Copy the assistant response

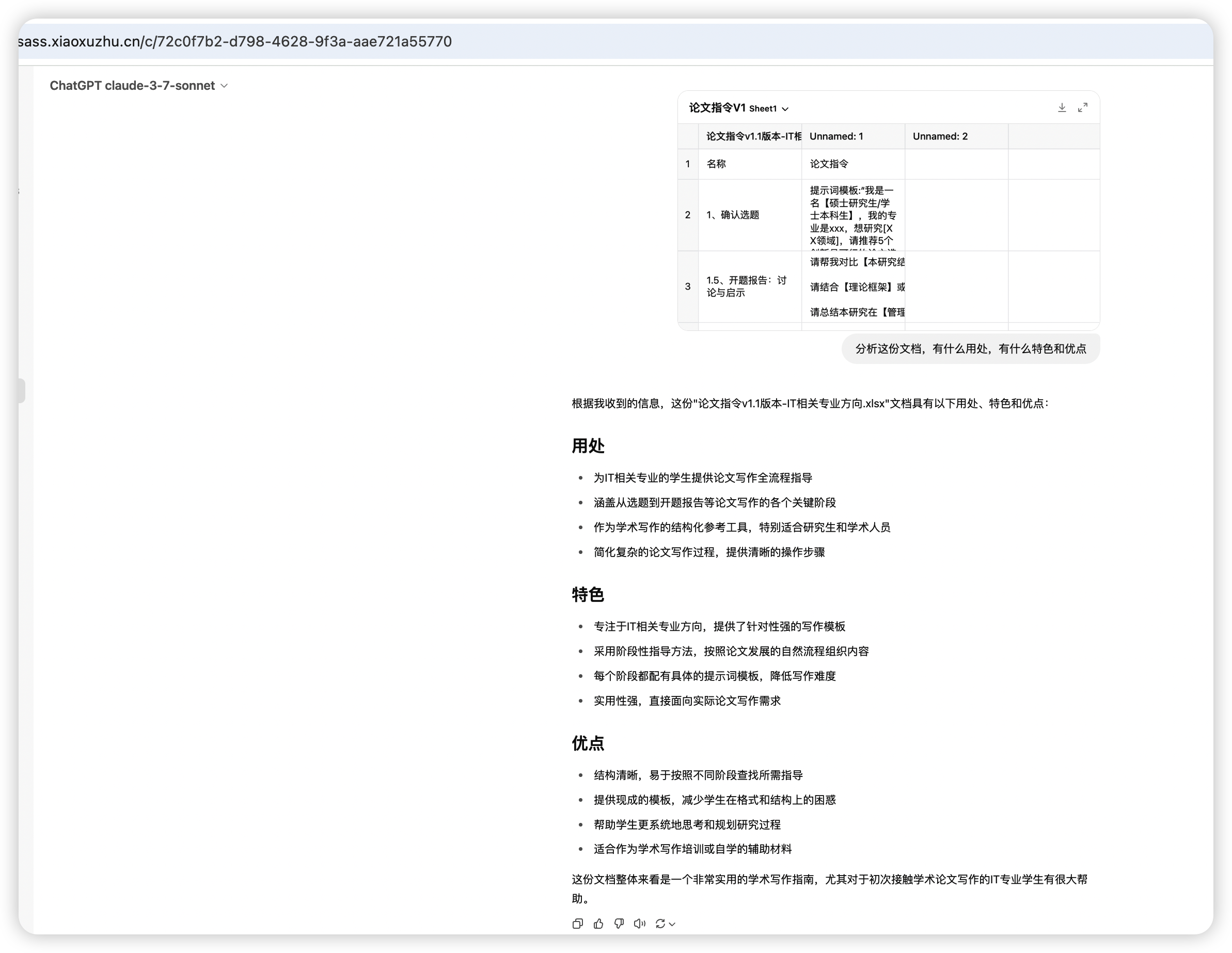(x=577, y=924)
